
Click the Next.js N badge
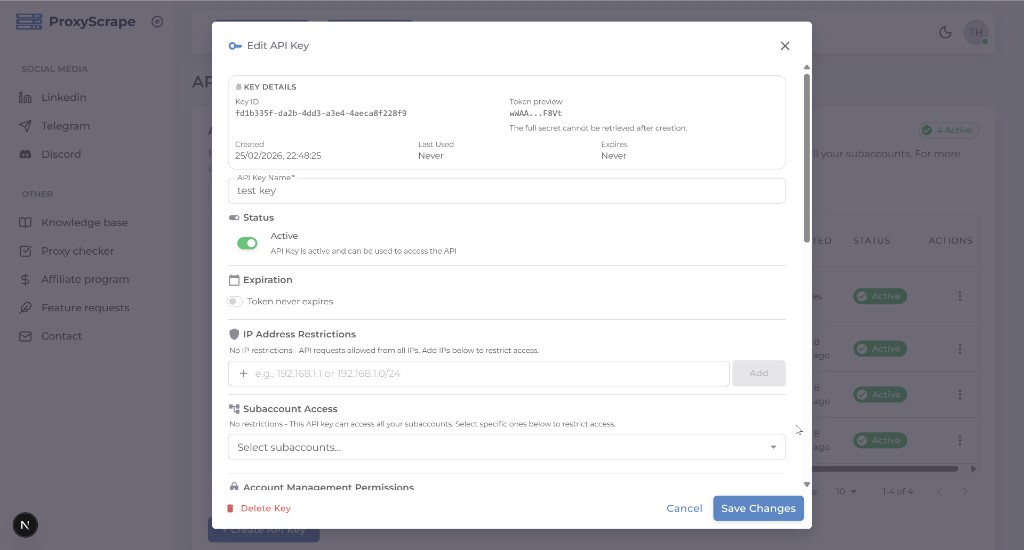point(25,525)
